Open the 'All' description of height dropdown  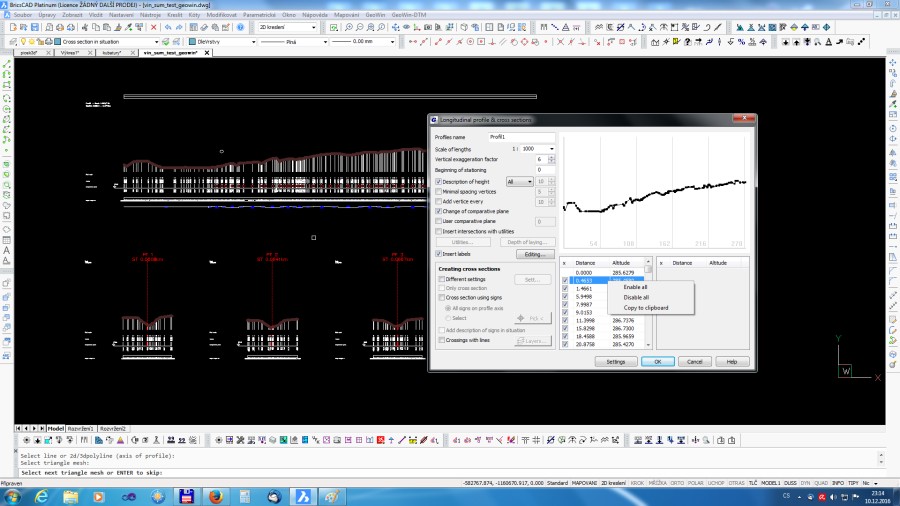coord(519,181)
